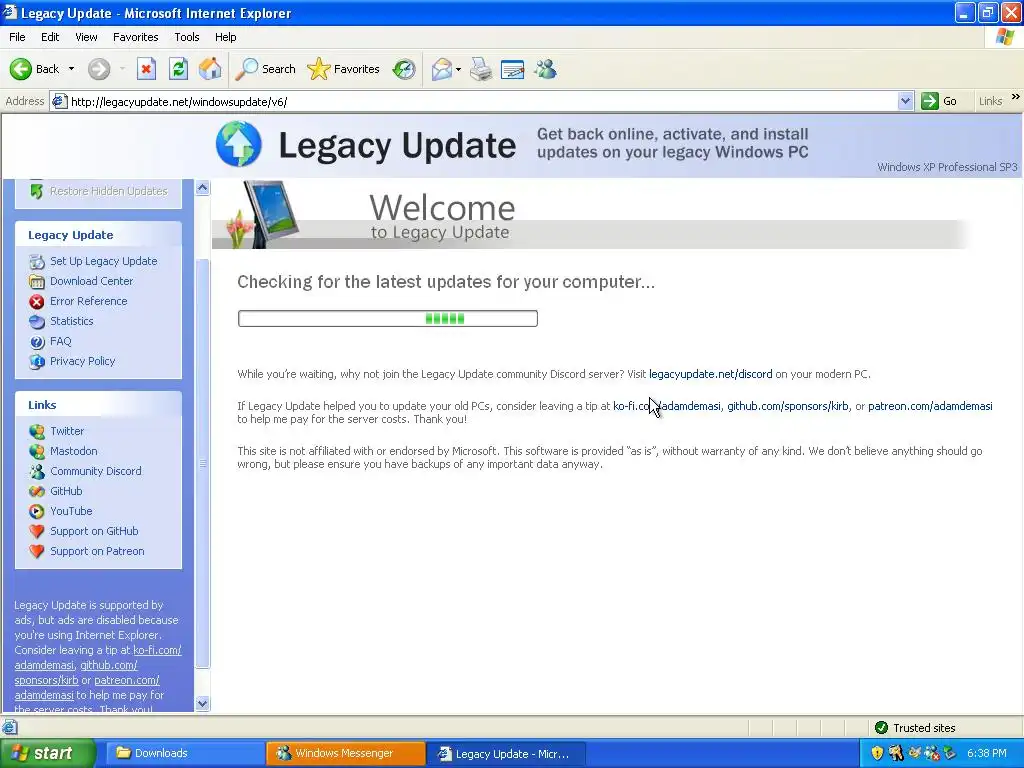Click the Support on GitHub heart icon
The image size is (1024, 768).
tap(37, 531)
